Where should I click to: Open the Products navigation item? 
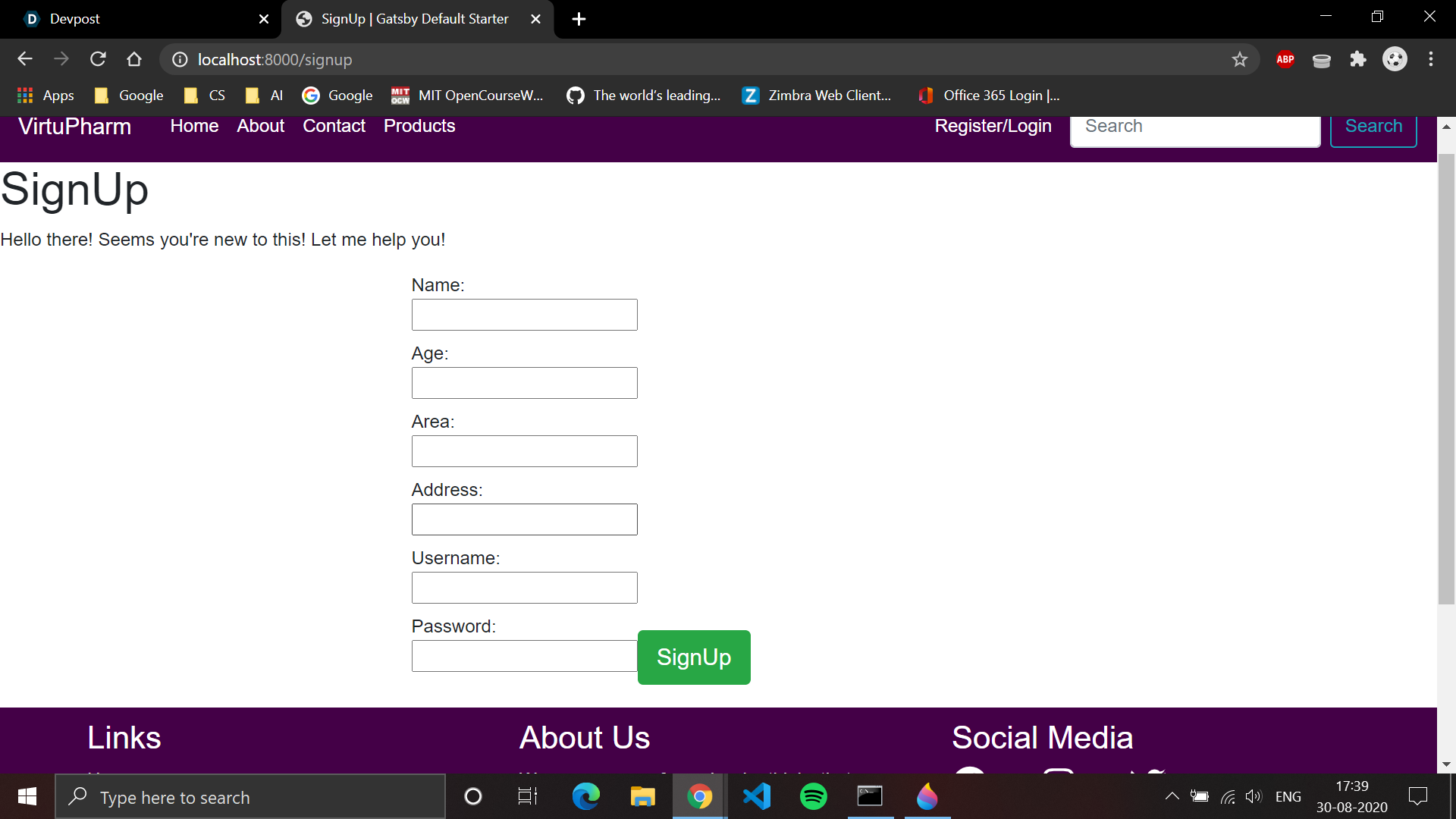point(419,126)
